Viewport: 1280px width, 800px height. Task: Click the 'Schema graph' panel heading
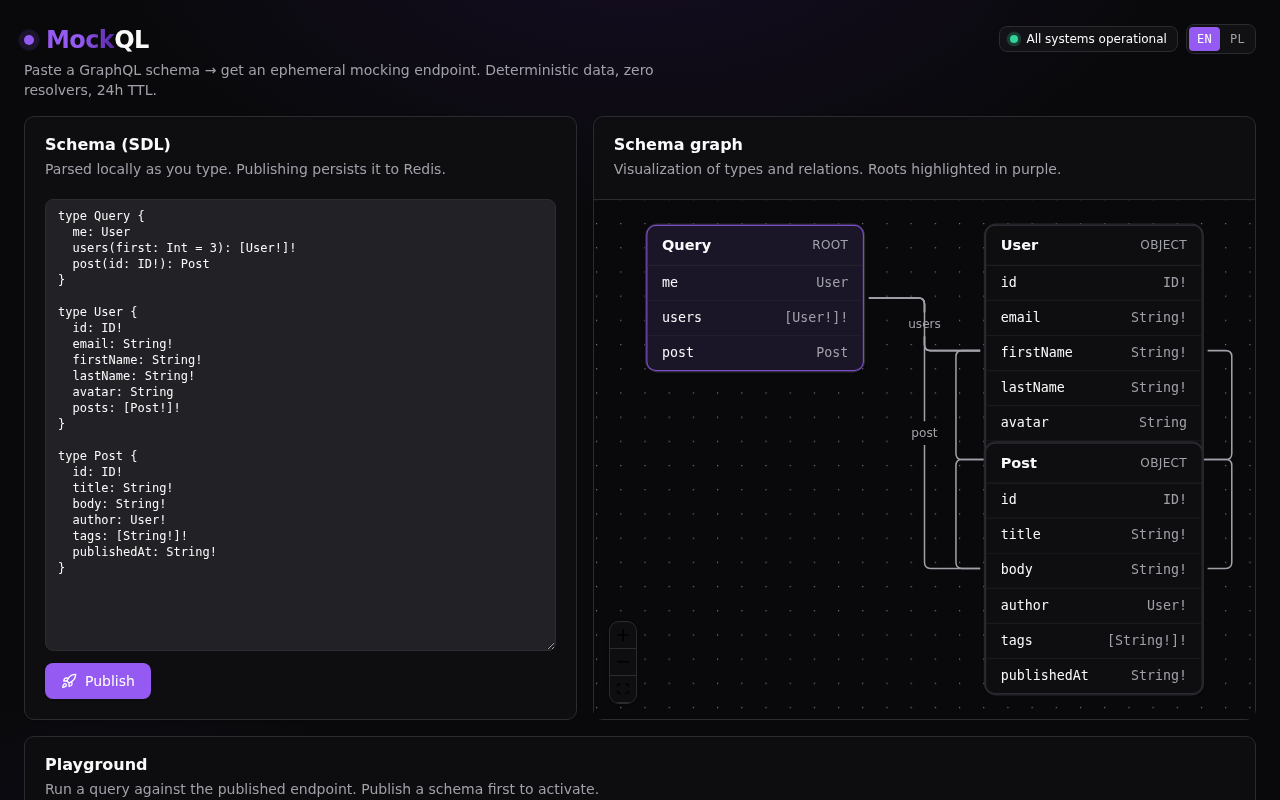pyautogui.click(x=678, y=144)
